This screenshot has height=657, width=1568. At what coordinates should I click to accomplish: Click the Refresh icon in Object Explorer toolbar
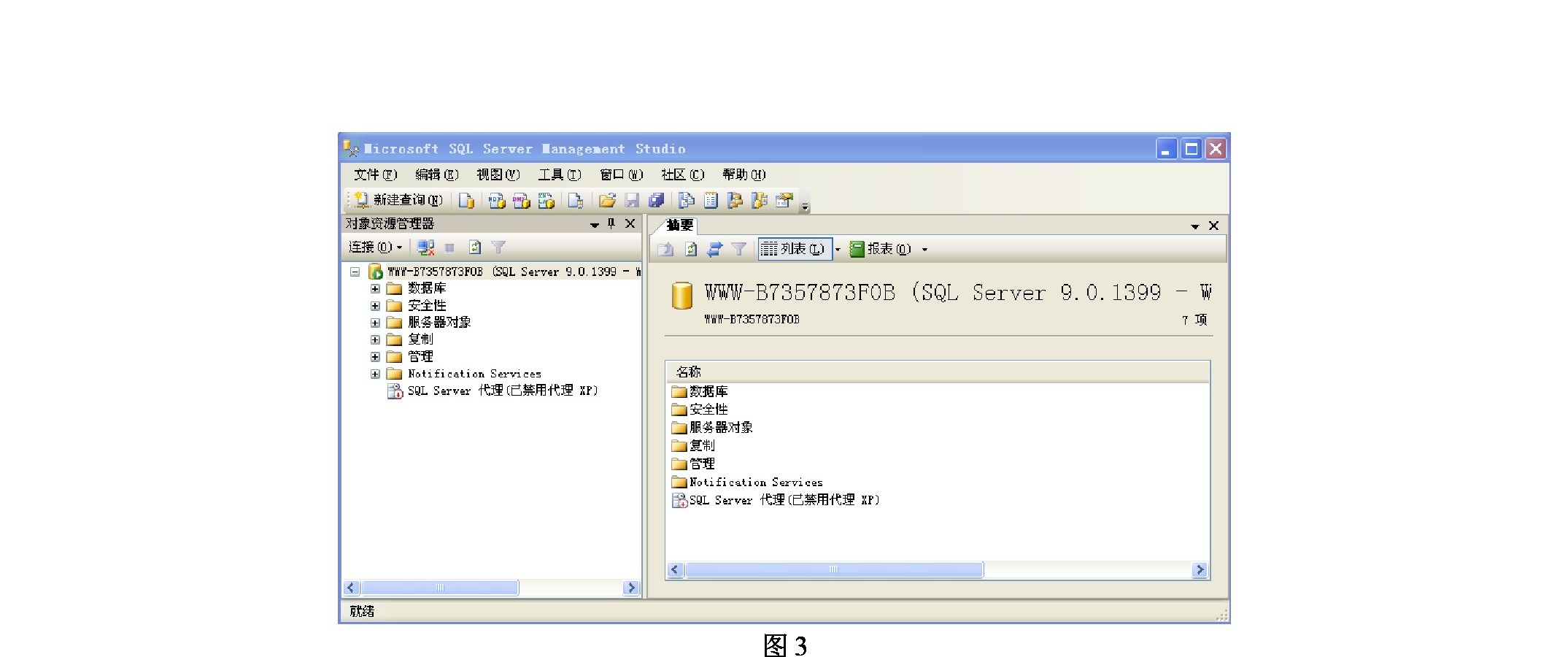point(475,247)
